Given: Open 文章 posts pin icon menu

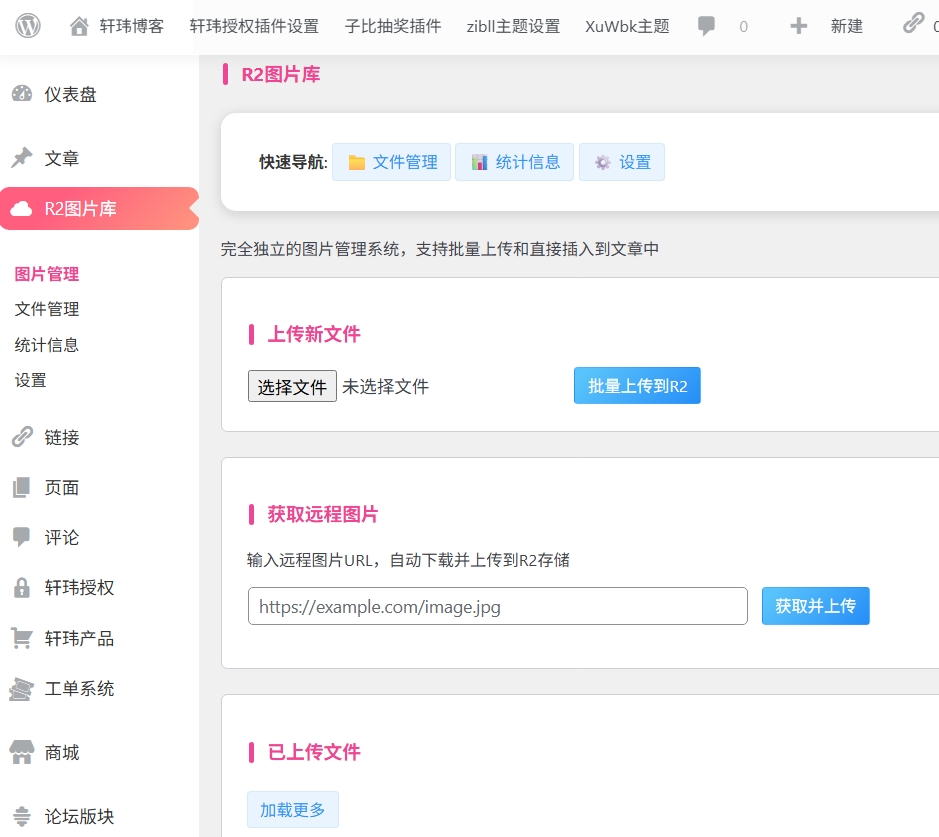Looking at the screenshot, I should (22, 158).
